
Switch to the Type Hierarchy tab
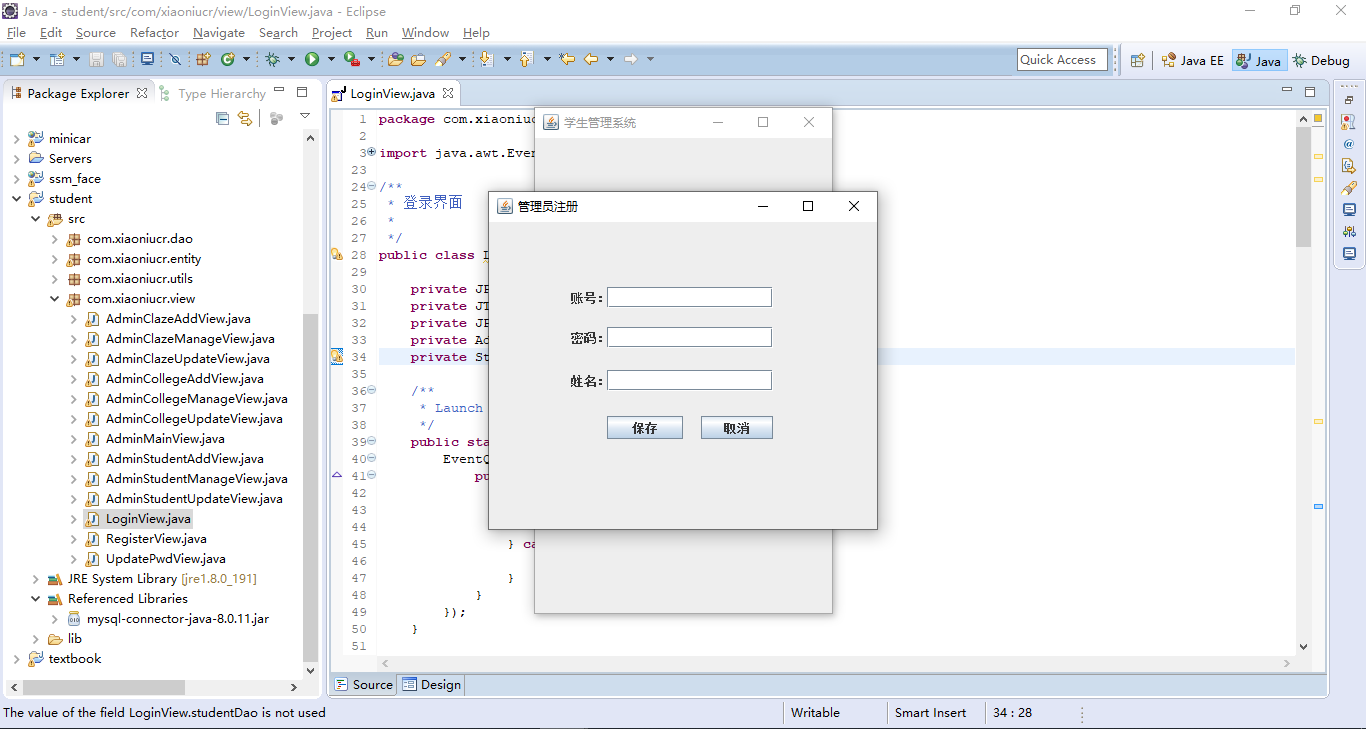click(x=212, y=93)
